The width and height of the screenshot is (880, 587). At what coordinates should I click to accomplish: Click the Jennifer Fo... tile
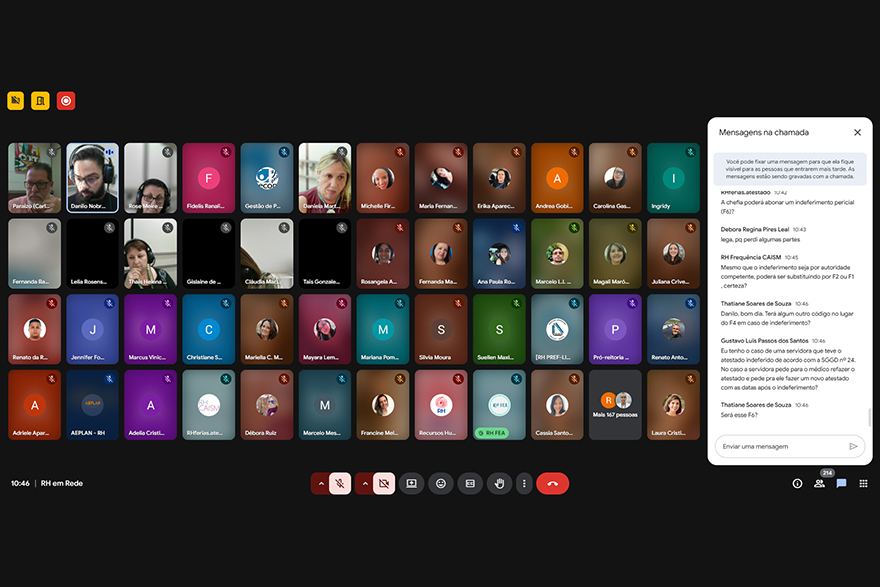[x=93, y=329]
